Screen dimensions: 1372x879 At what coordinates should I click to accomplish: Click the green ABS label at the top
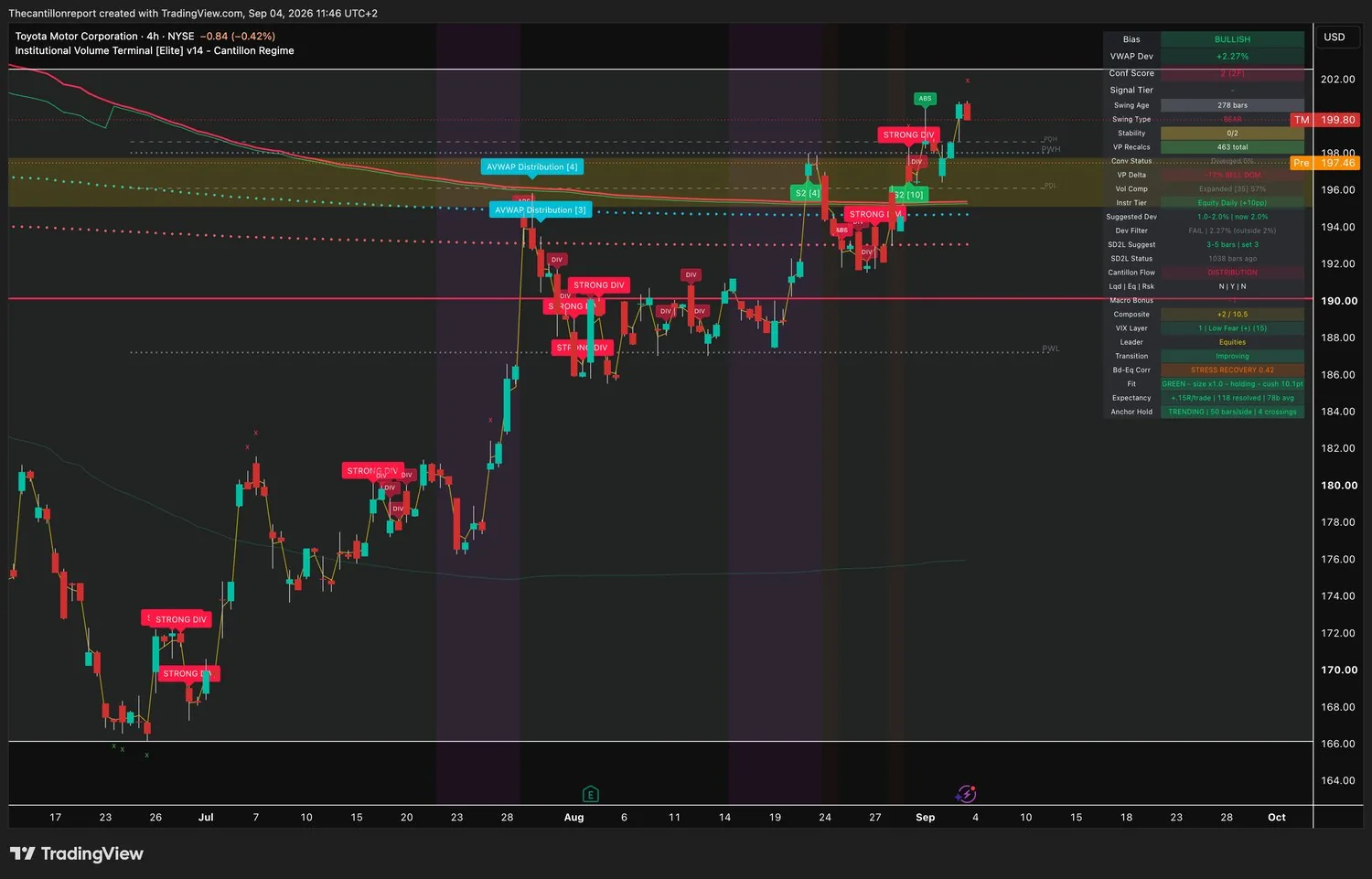[x=925, y=99]
